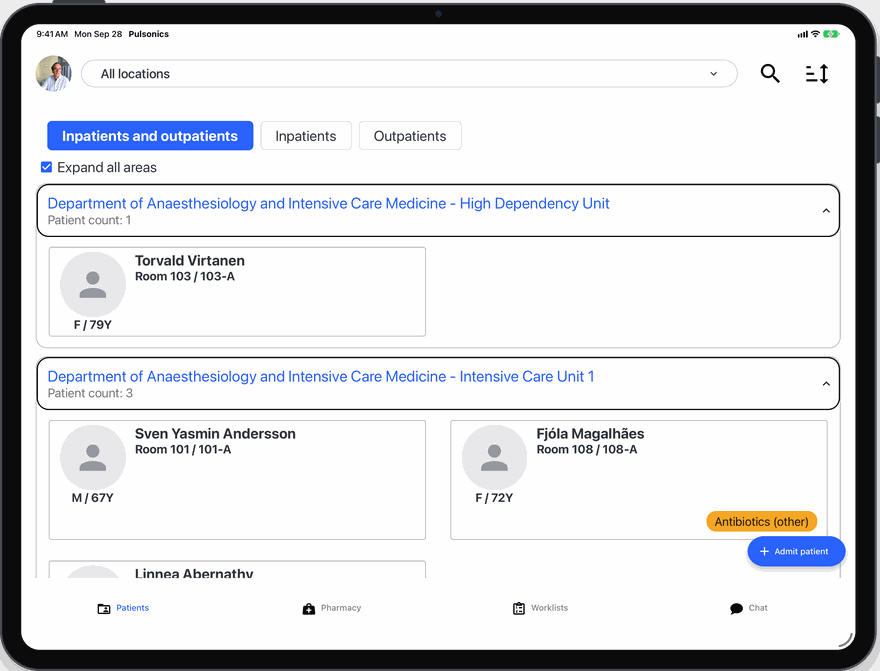The image size is (880, 671).
Task: Click the F / 79Y label
Action: 93,325
